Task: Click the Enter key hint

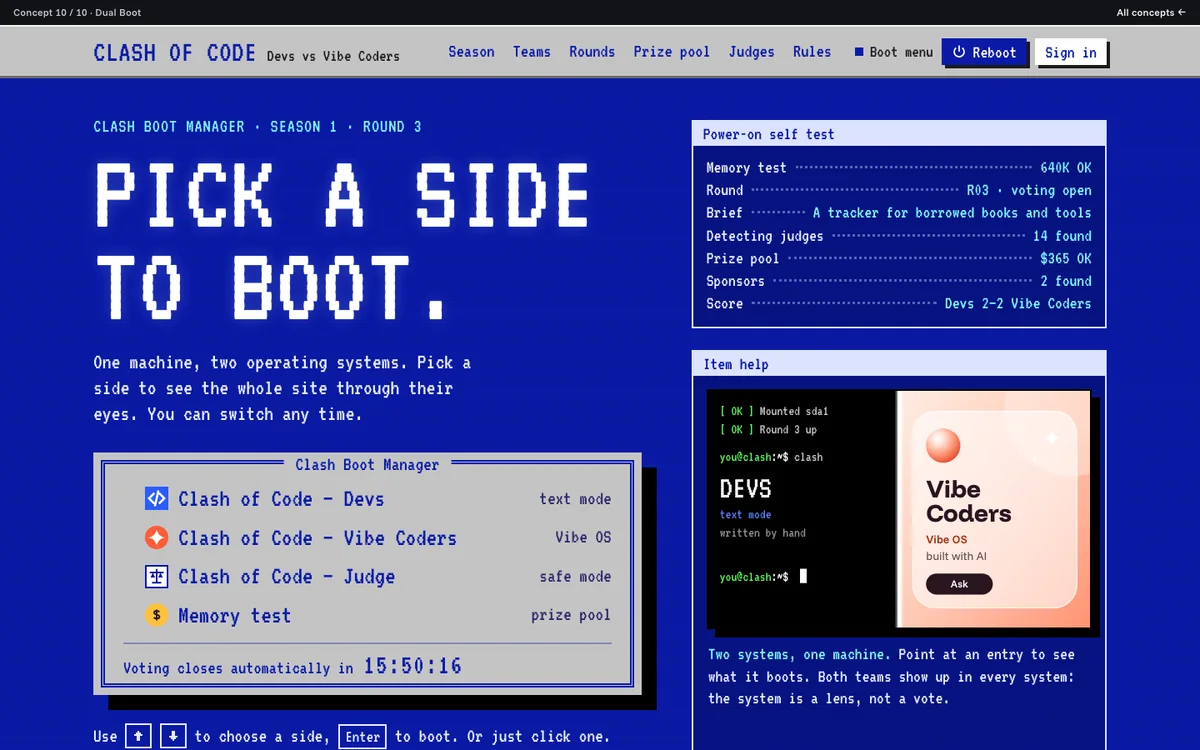Action: (363, 737)
